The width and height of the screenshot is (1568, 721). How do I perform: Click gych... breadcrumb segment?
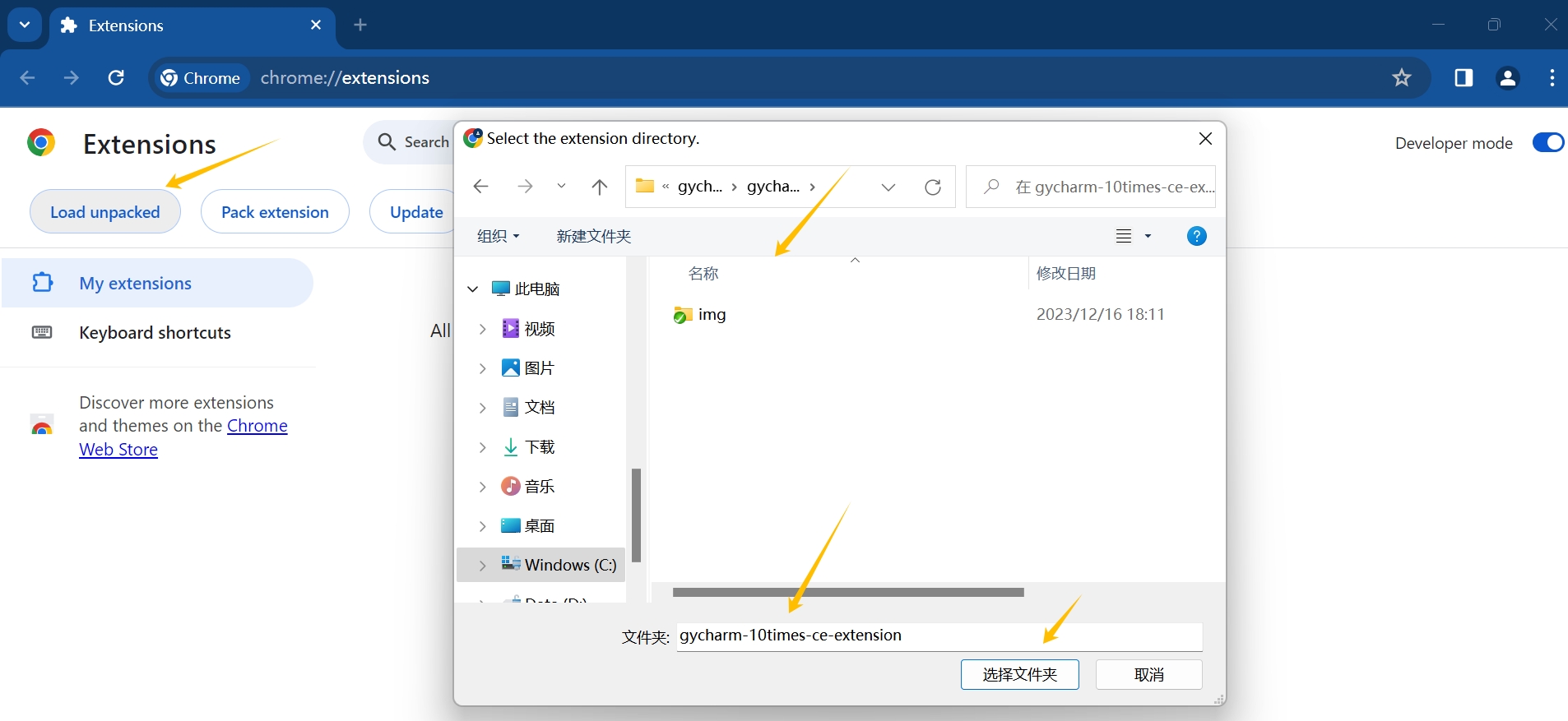(x=700, y=187)
